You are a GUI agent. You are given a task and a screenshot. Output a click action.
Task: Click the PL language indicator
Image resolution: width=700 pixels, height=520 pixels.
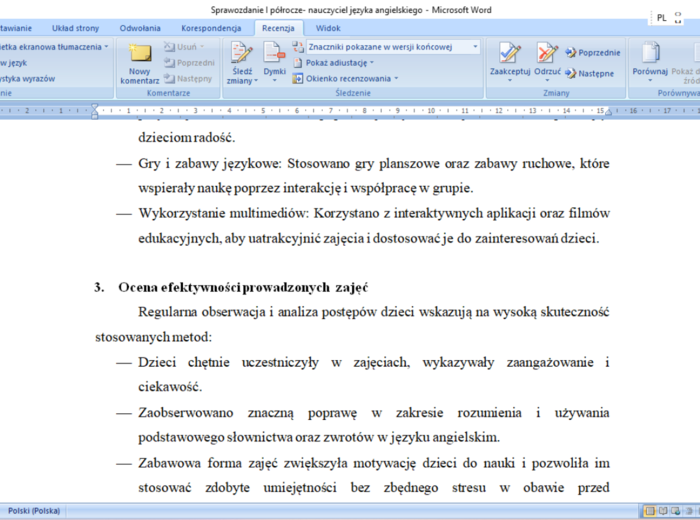pyautogui.click(x=662, y=18)
